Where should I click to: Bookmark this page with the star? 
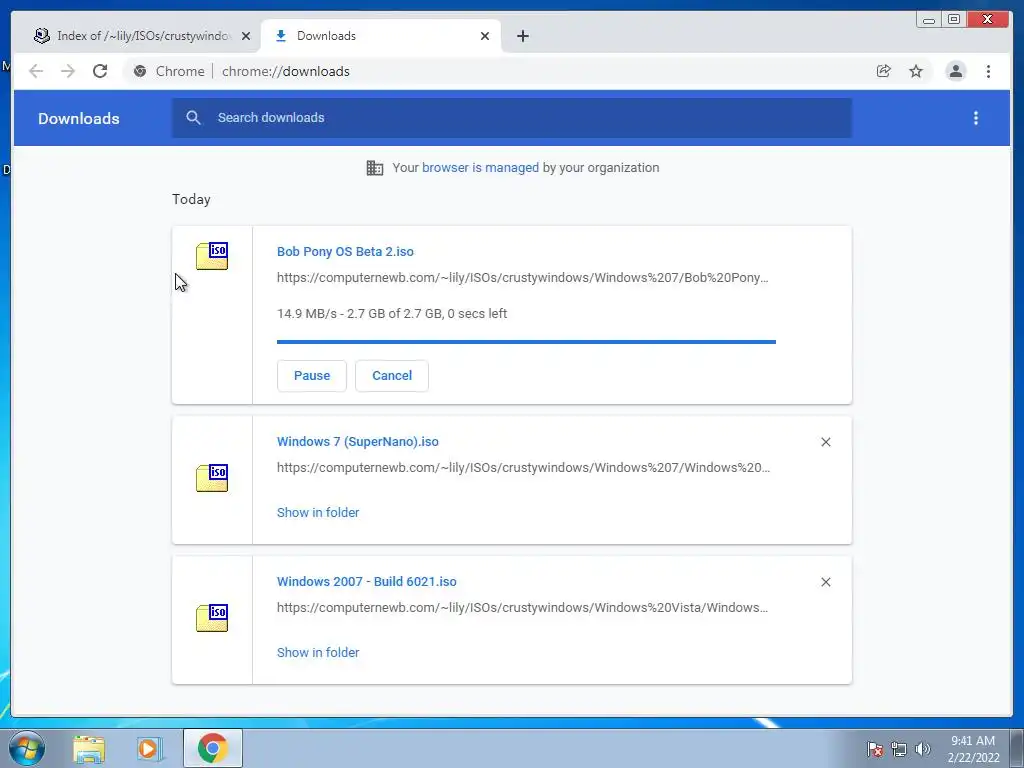[916, 71]
